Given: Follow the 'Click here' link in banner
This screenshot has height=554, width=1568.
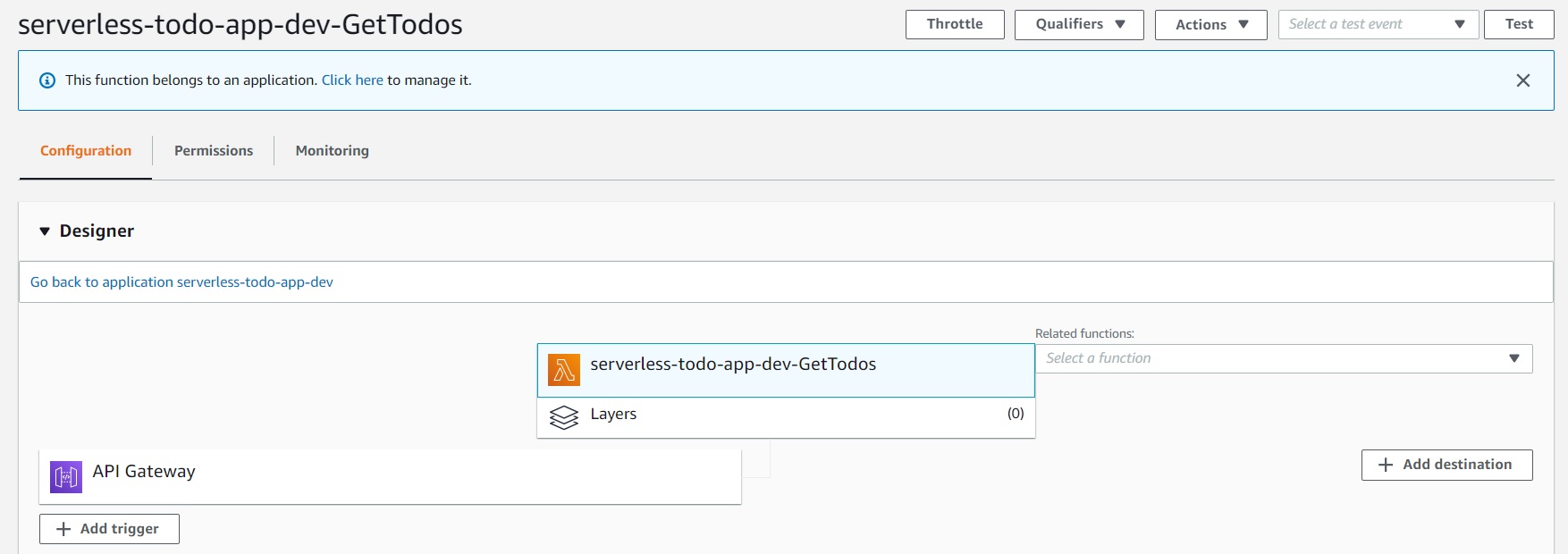Looking at the screenshot, I should click(x=352, y=80).
